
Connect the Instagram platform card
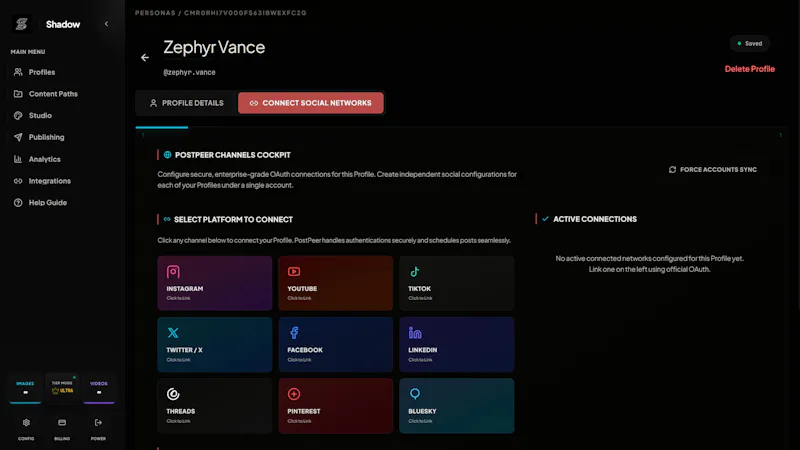click(215, 283)
